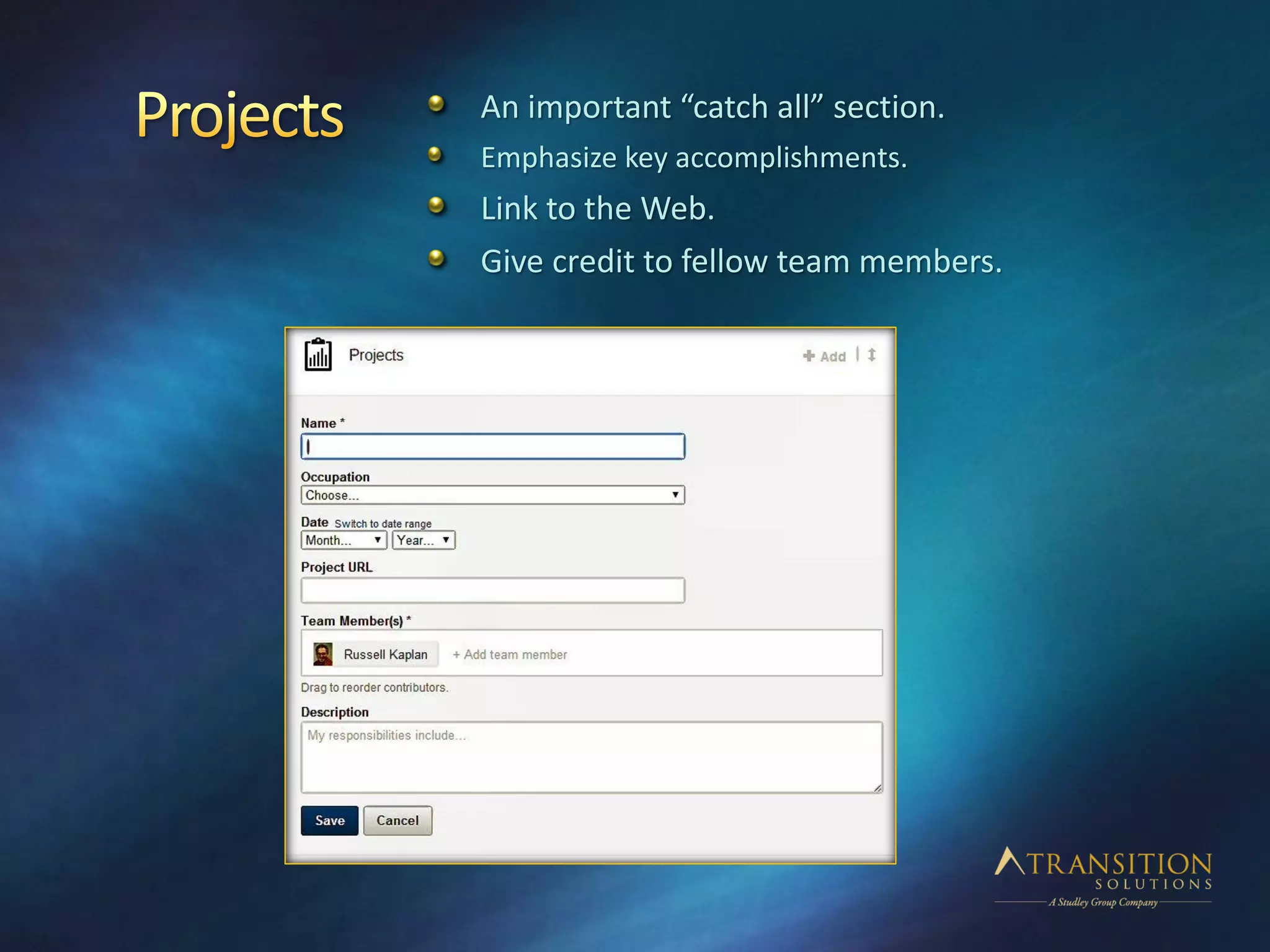Click the 'Link to the Web.' bullet text
Screen dimensions: 1270x952
click(x=598, y=208)
